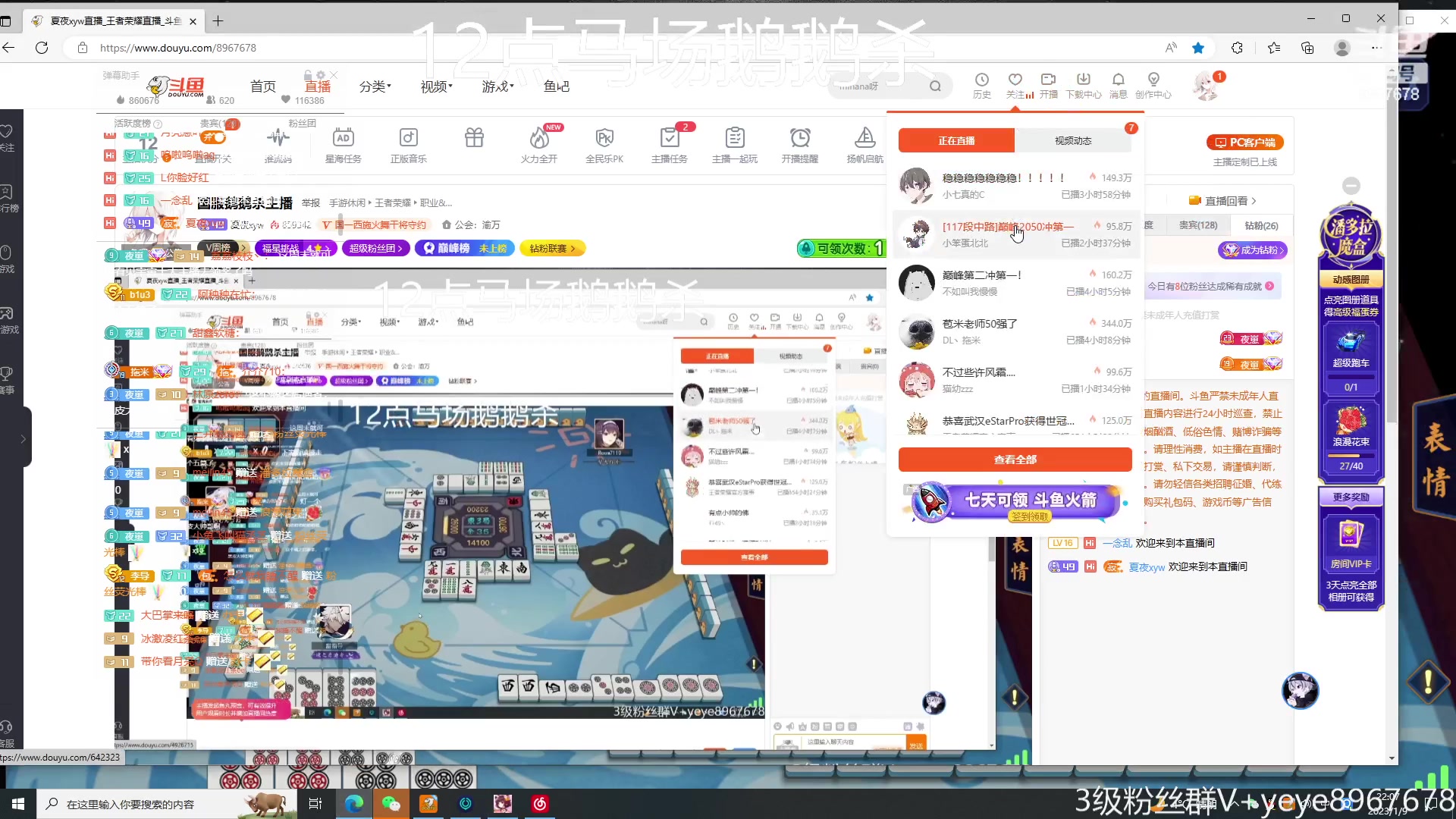Image resolution: width=1456 pixels, height=819 pixels.
Task: Open the 消息 bell icon
Action: [x=1119, y=85]
